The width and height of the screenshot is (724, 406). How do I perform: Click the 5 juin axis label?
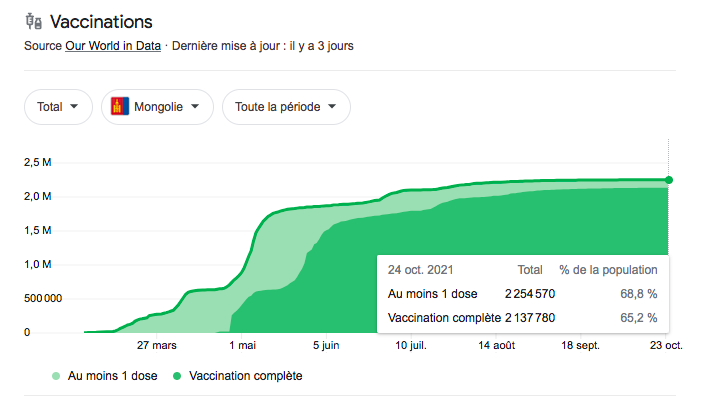point(327,345)
